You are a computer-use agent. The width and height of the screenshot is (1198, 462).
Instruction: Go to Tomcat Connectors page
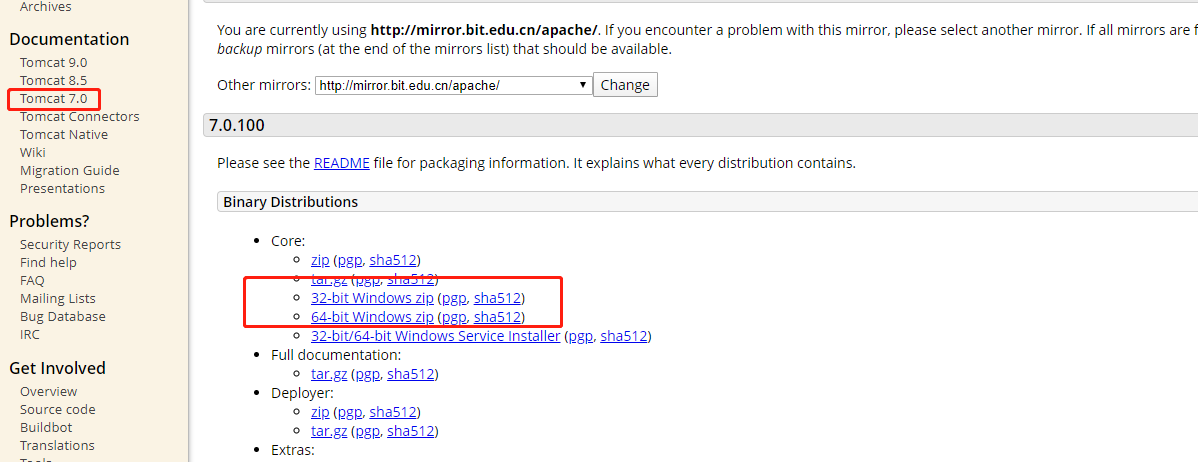click(79, 117)
